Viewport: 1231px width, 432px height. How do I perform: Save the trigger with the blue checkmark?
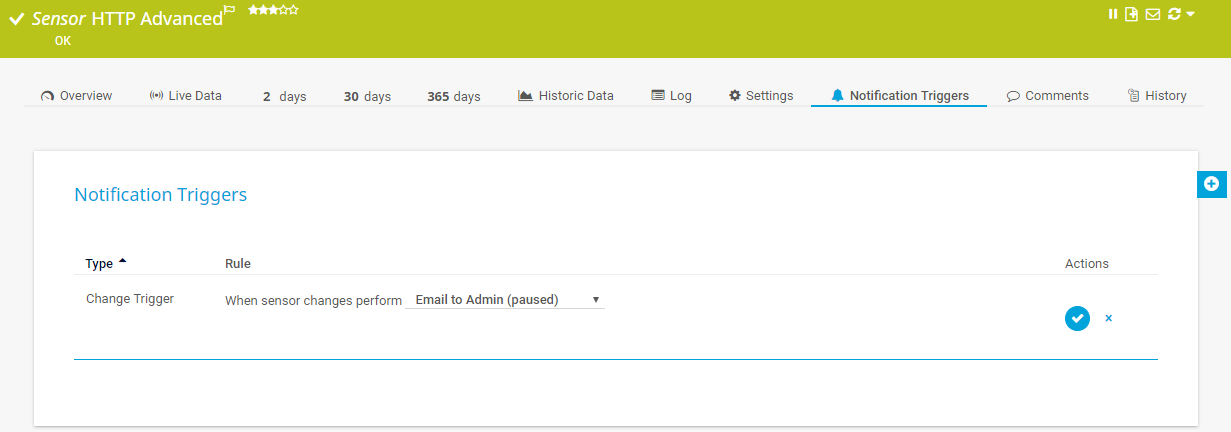tap(1077, 318)
